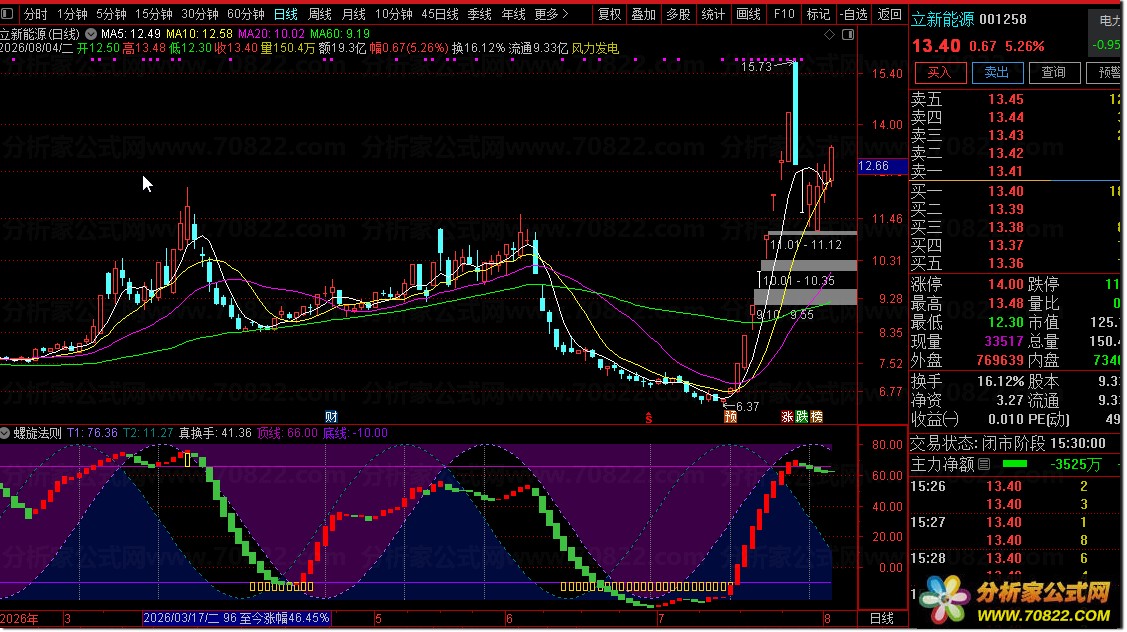Viewport: 1127px width, 632px height.
Task: Click the MA5: 12.49 indicator label
Action: click(x=131, y=34)
